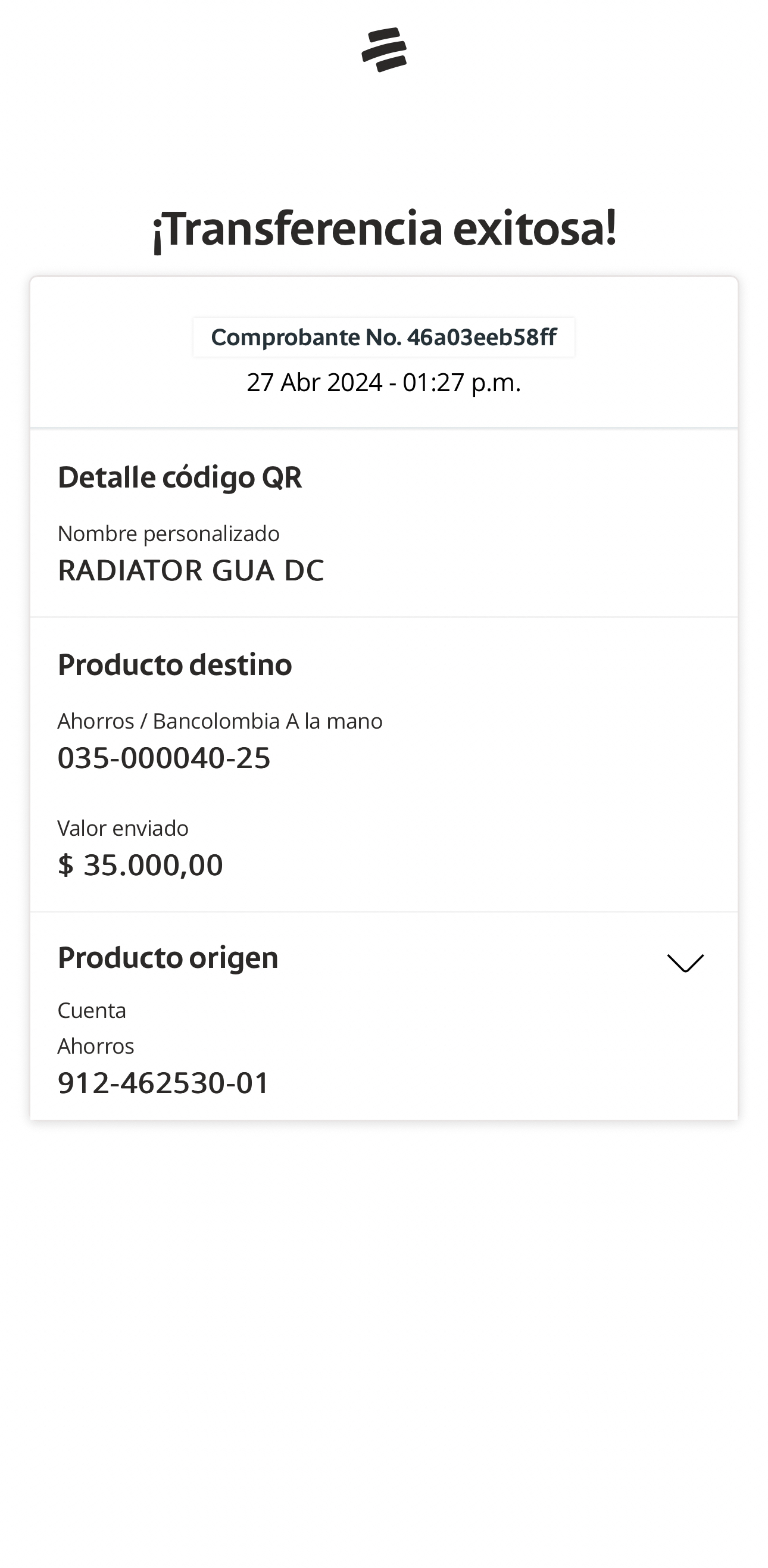768x1568 pixels.
Task: Click Ahorros / Bancolombia A la mano text
Action: point(220,721)
